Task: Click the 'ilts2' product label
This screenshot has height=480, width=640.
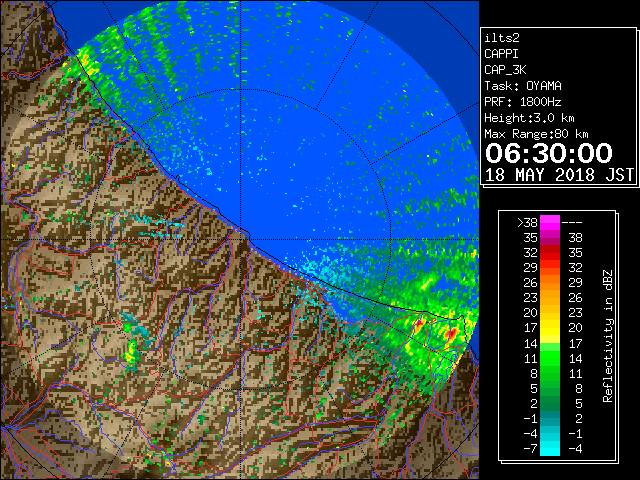Action: point(502,38)
